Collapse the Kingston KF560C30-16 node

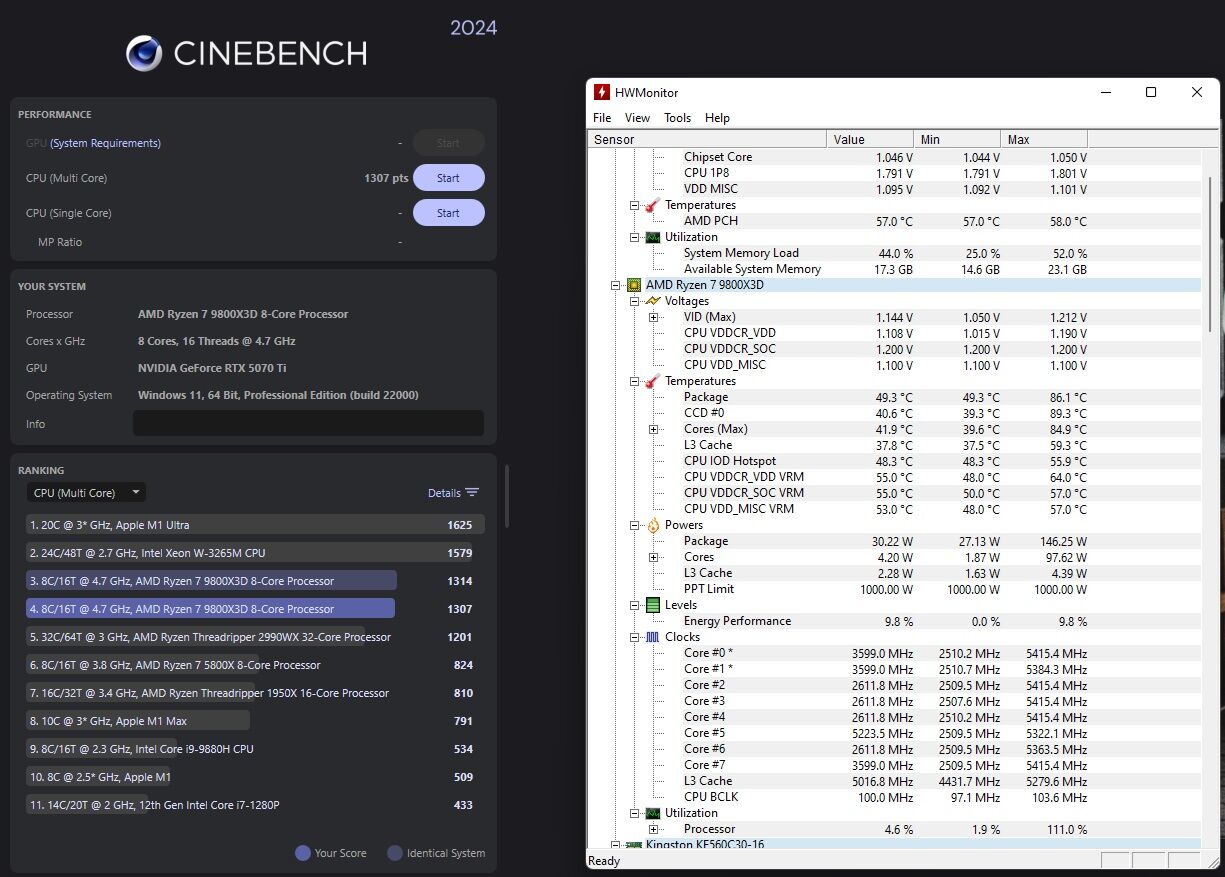click(x=616, y=846)
